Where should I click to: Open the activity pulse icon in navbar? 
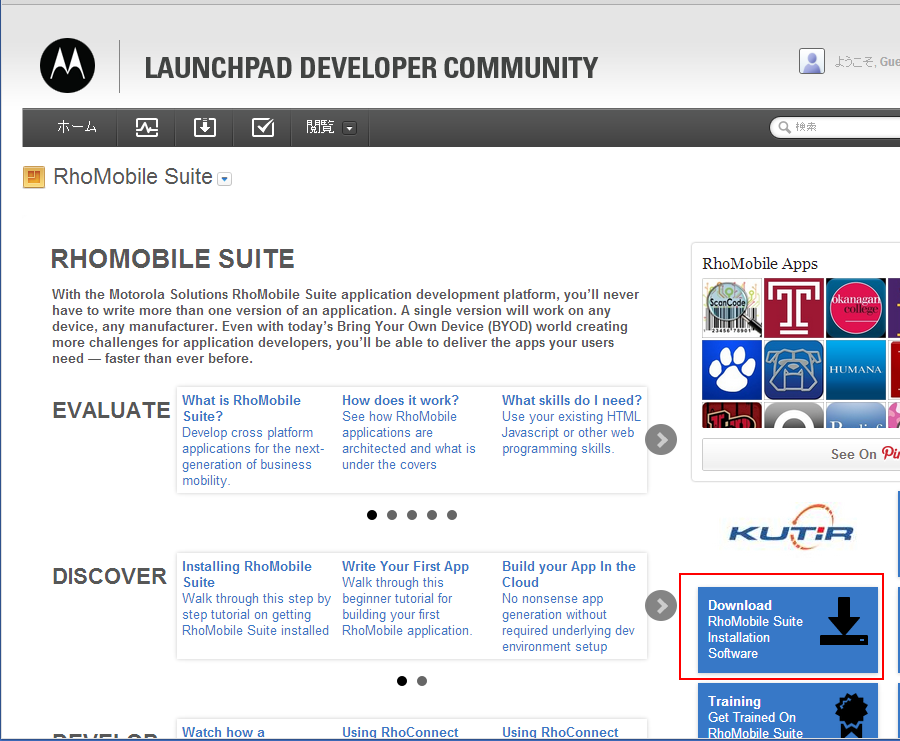pyautogui.click(x=147, y=128)
